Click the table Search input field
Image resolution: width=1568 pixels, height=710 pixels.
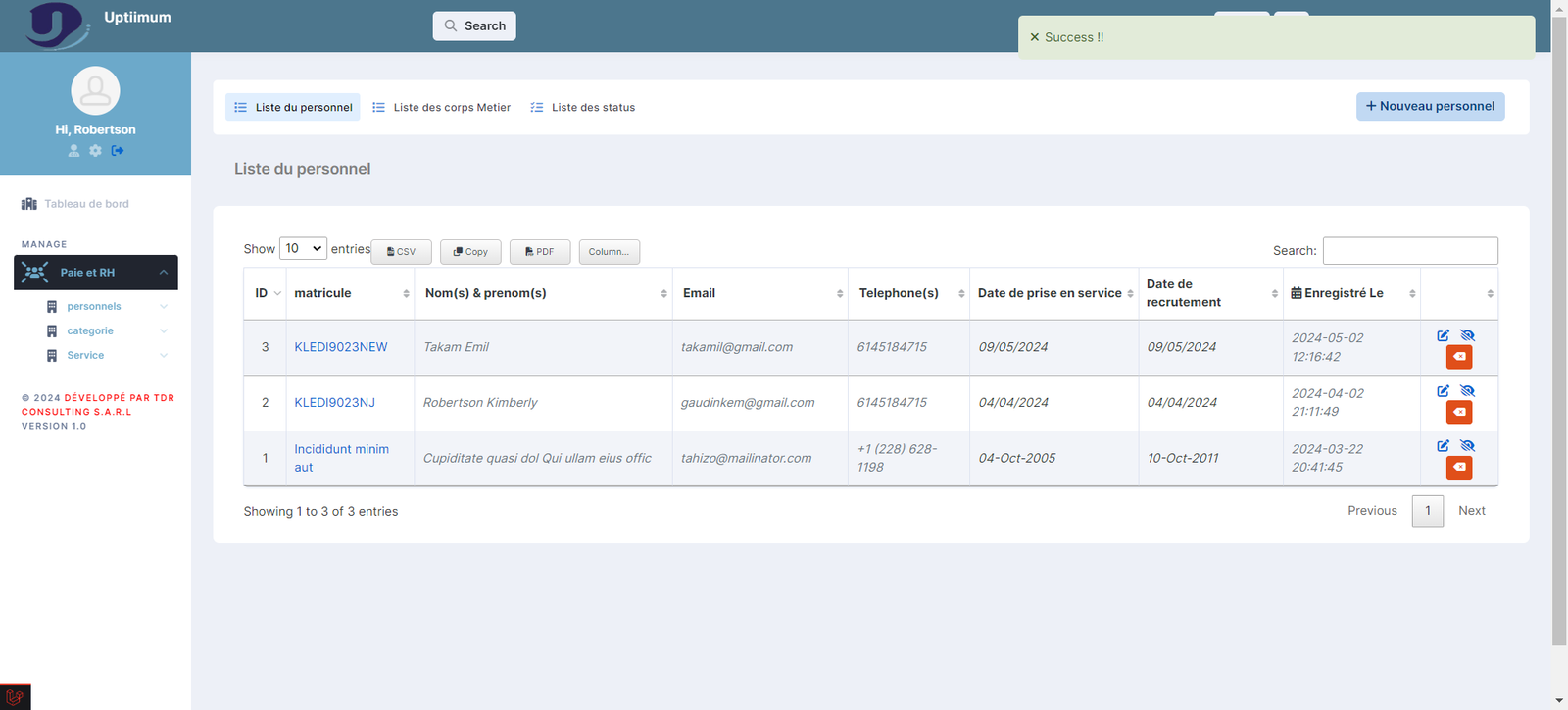pos(1409,251)
